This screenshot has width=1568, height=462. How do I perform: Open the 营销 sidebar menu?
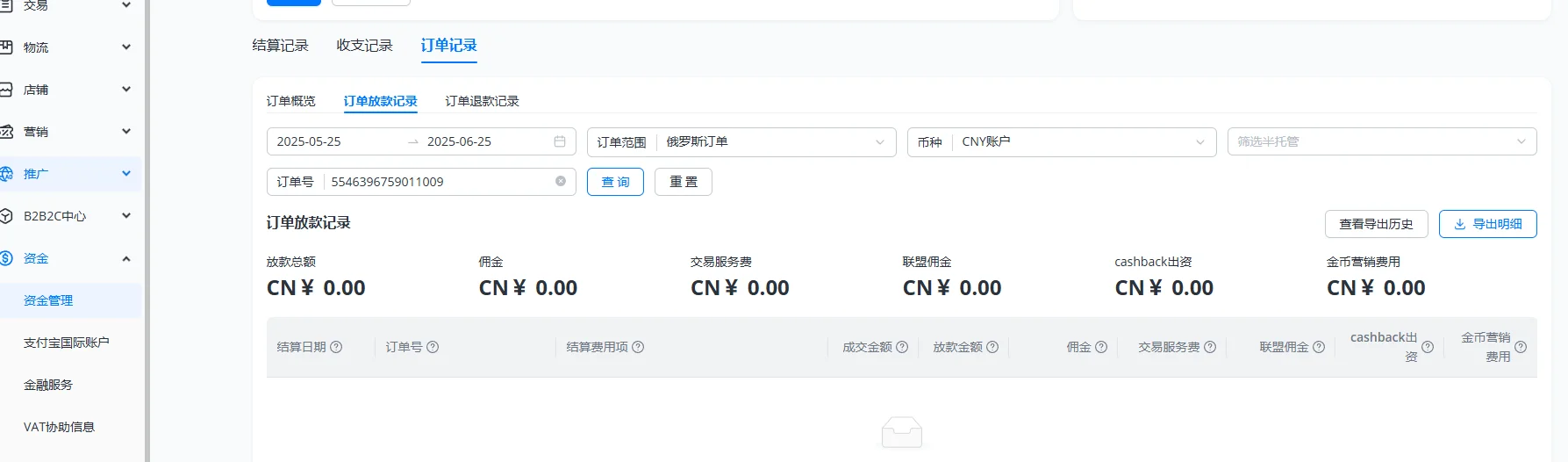click(70, 132)
